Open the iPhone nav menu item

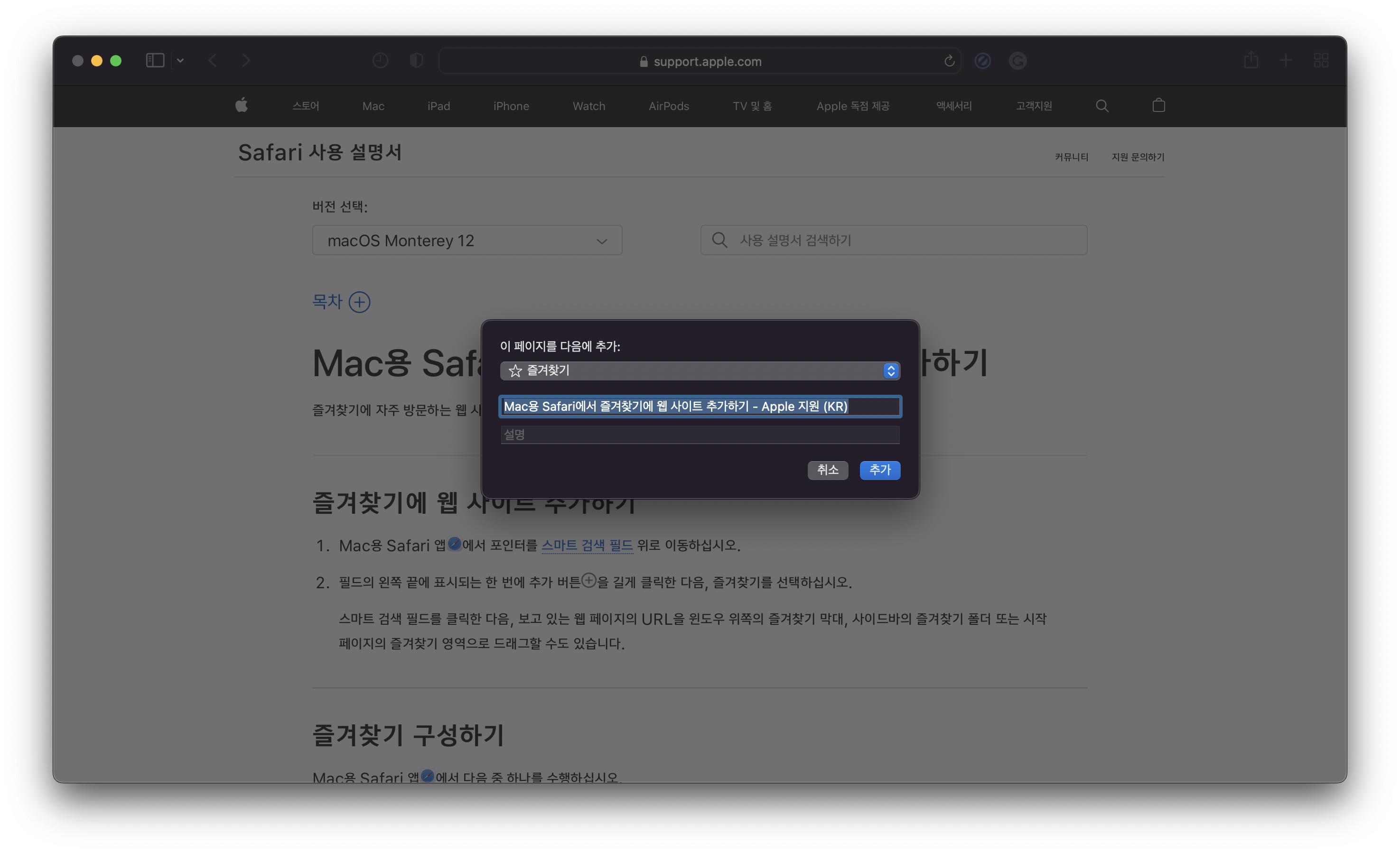[x=511, y=106]
